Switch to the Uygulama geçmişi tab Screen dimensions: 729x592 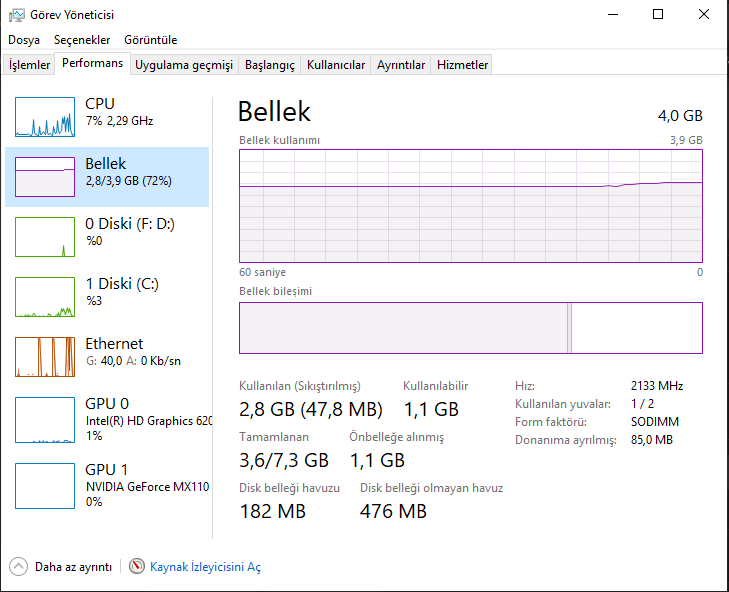184,65
